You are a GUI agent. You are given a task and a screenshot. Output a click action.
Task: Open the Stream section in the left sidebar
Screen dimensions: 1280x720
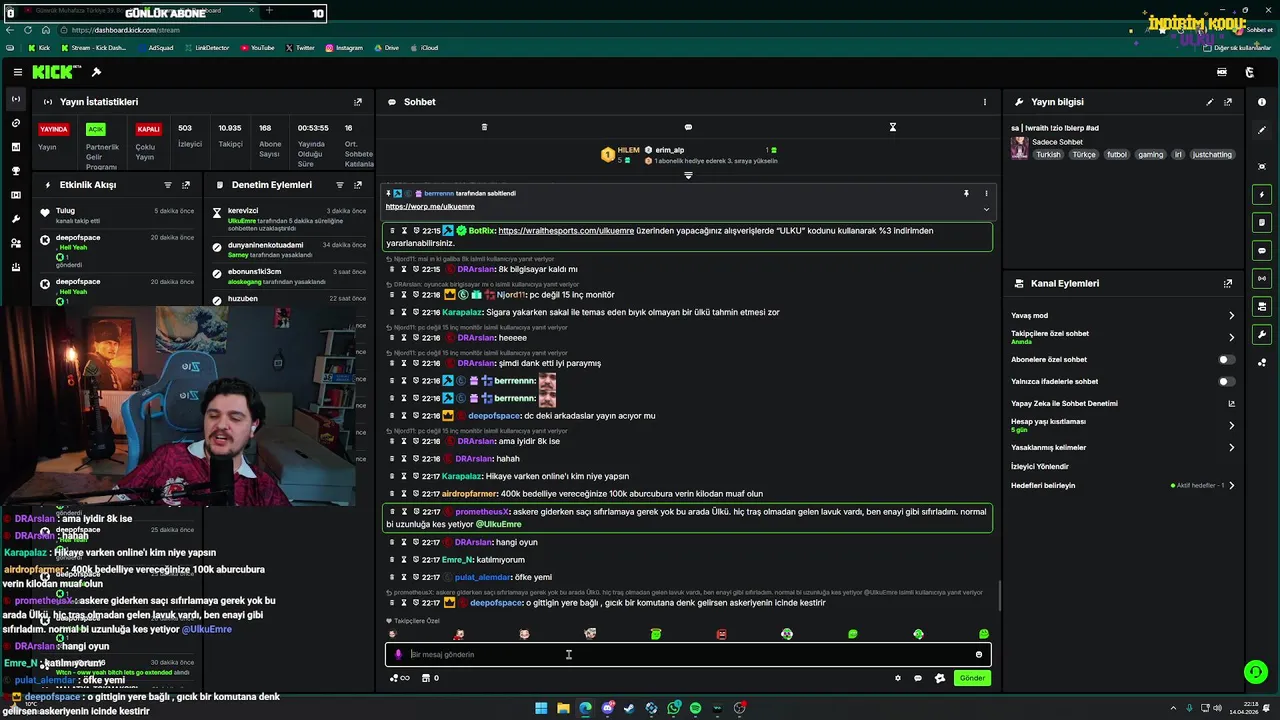pyautogui.click(x=16, y=99)
